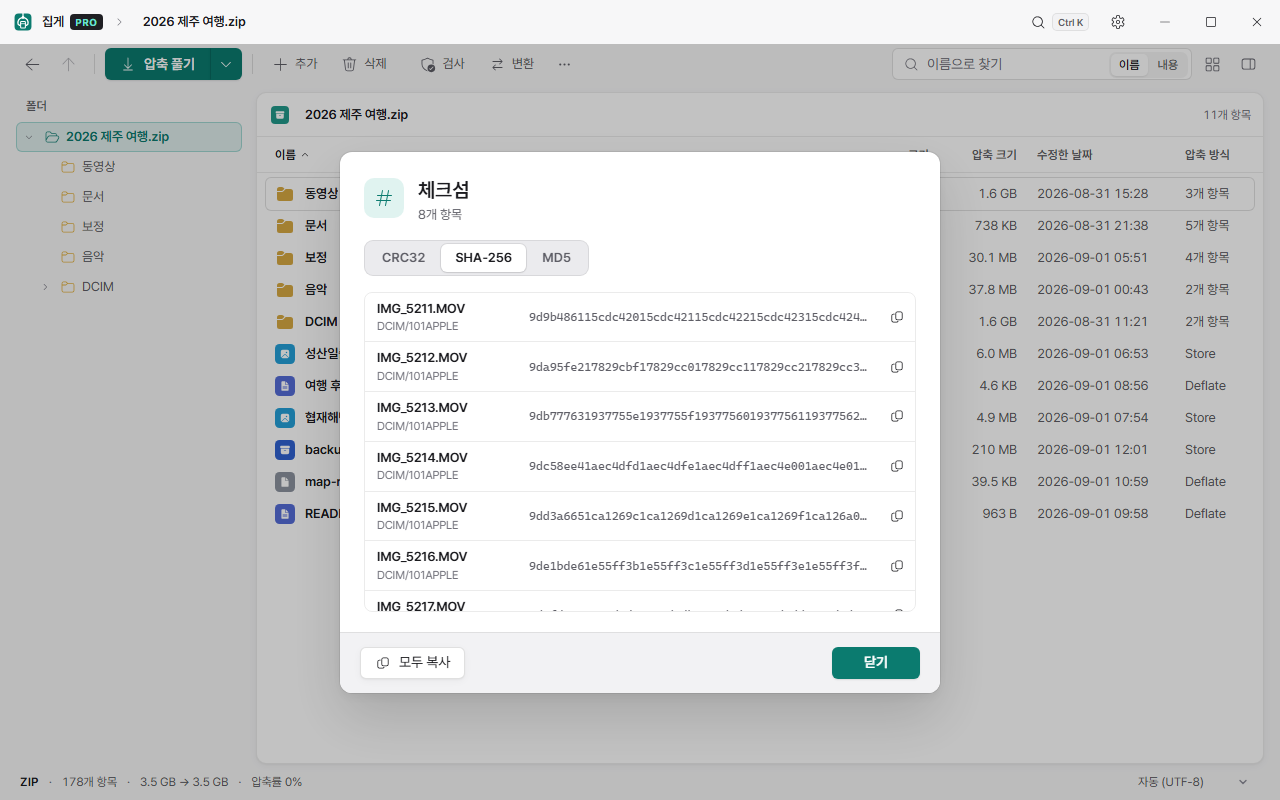The image size is (1280, 800).
Task: Click the 집게 app logo icon
Action: [23, 22]
